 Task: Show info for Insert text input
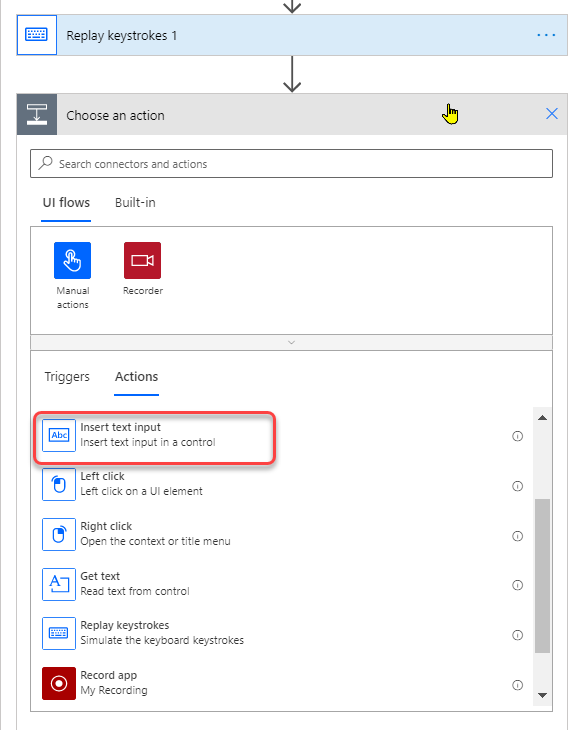pos(518,436)
